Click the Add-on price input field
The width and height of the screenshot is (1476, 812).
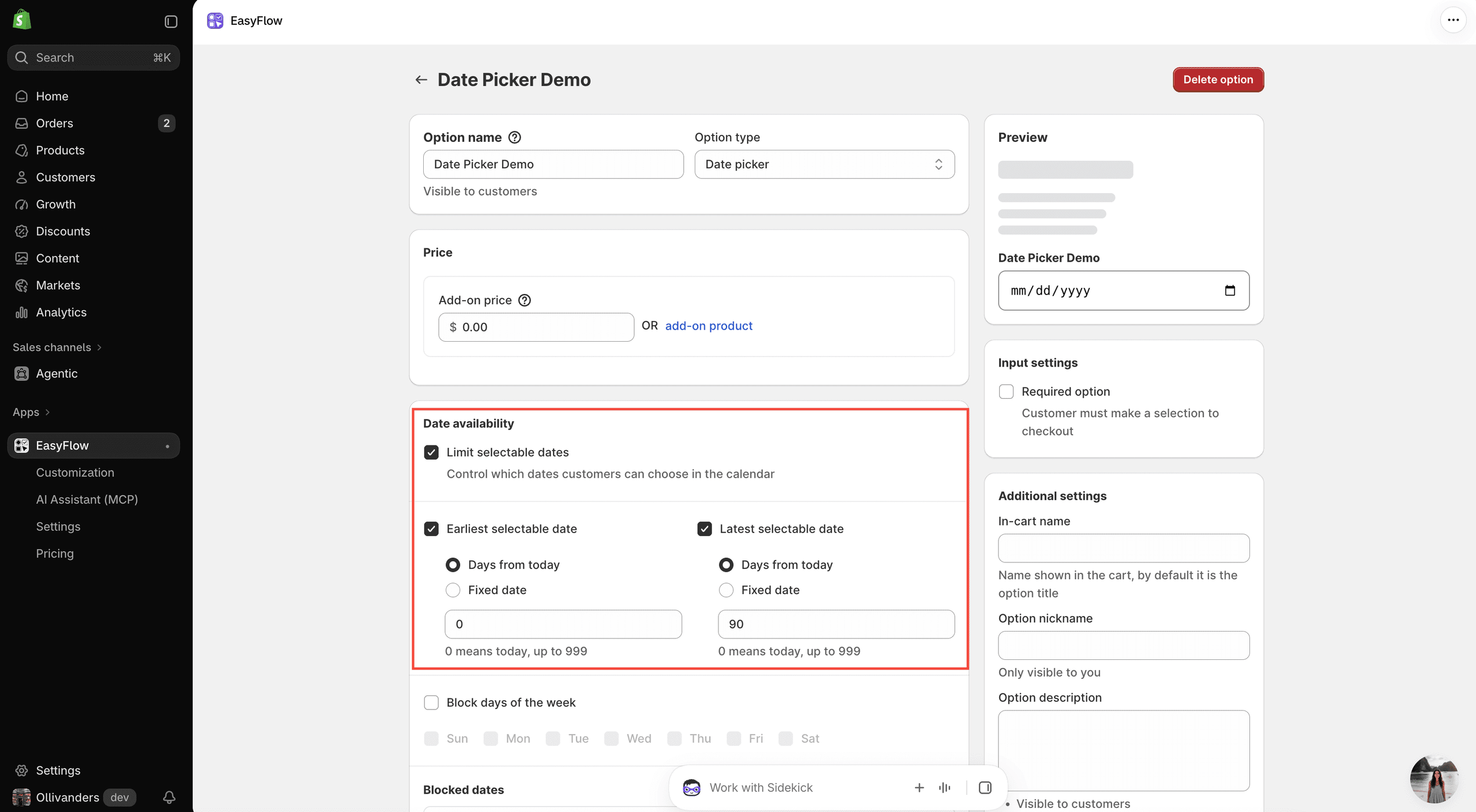pos(536,327)
